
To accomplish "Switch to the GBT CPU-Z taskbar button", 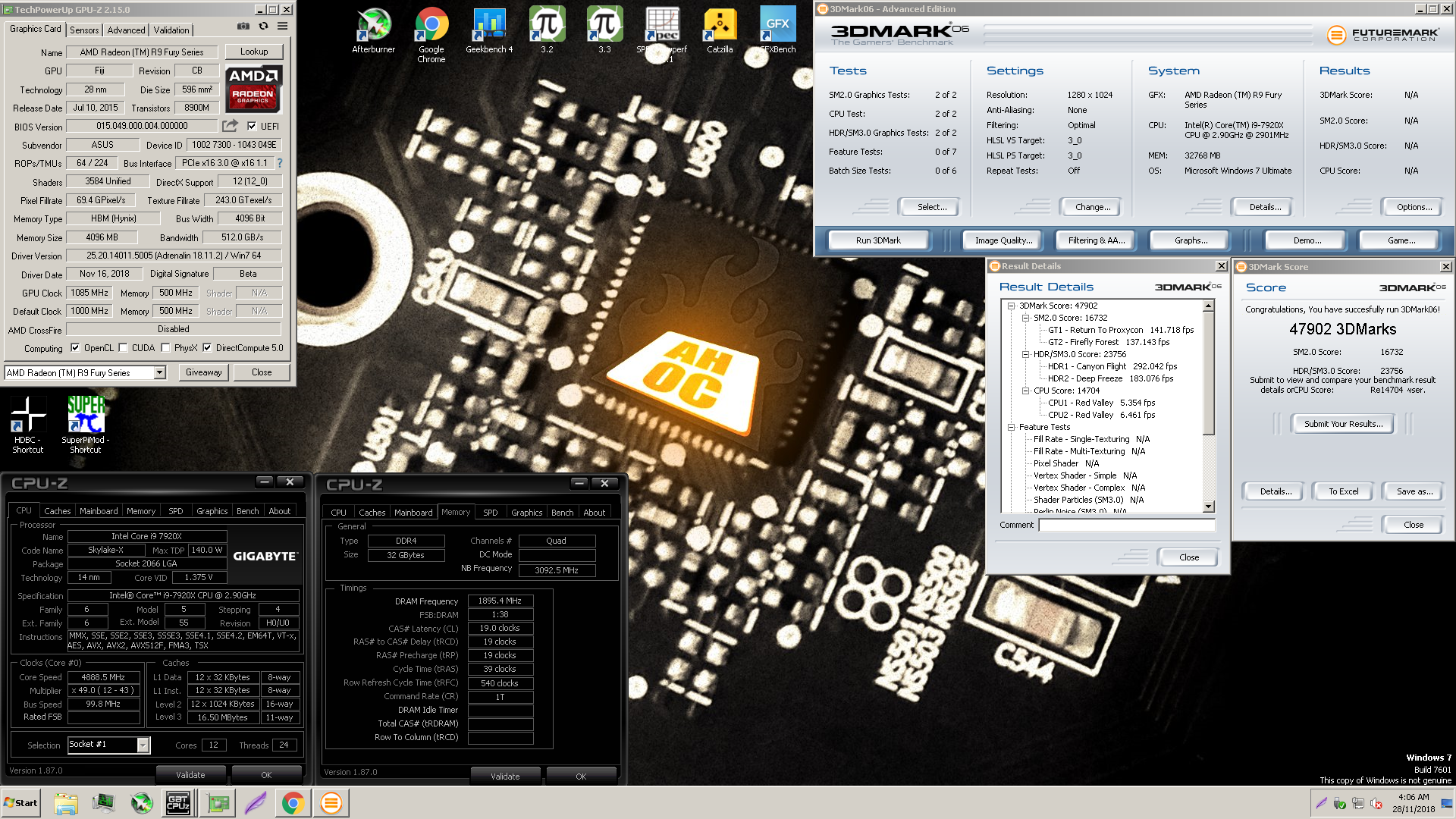I will coord(178,803).
